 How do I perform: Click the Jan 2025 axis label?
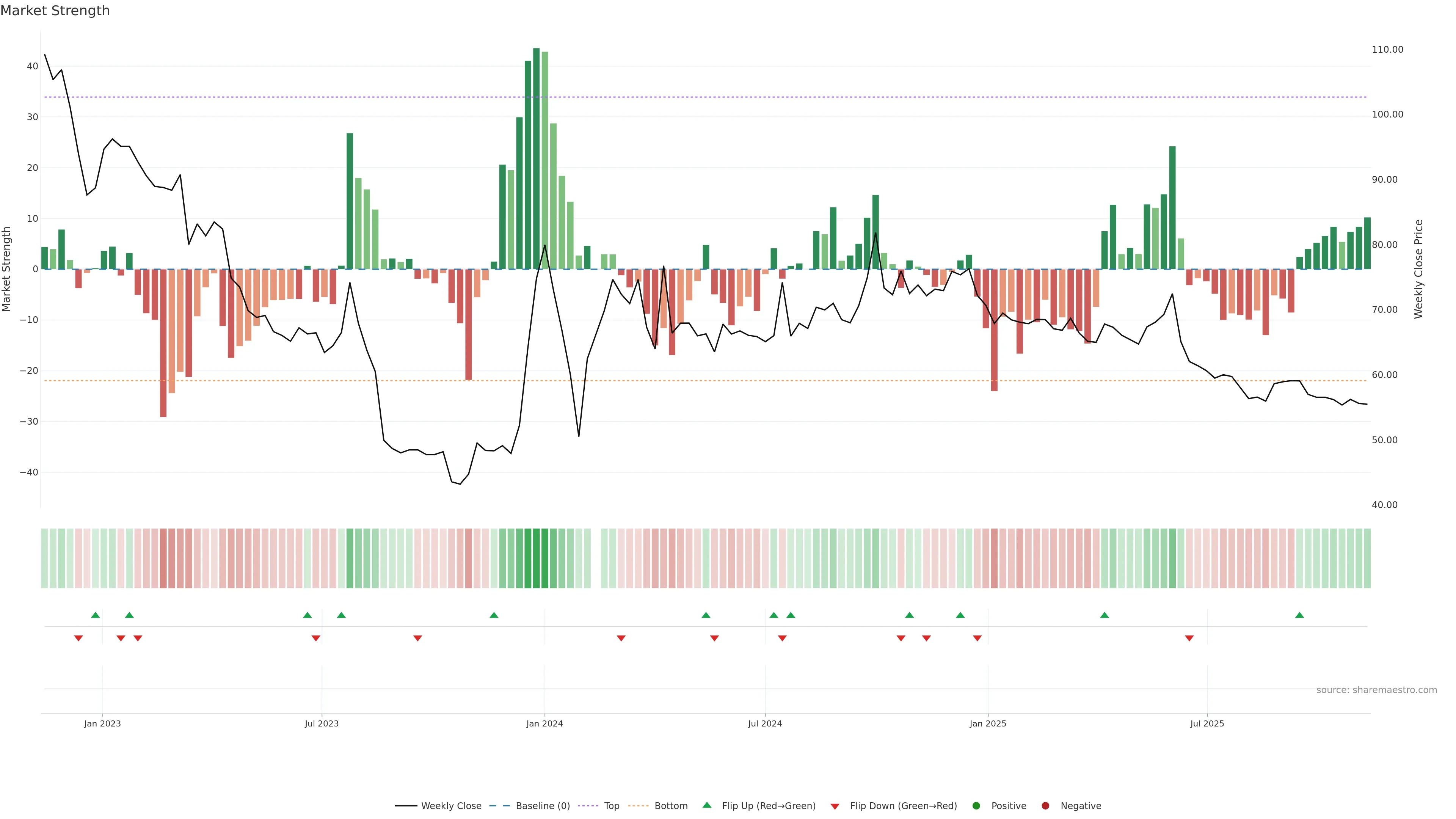(x=987, y=723)
